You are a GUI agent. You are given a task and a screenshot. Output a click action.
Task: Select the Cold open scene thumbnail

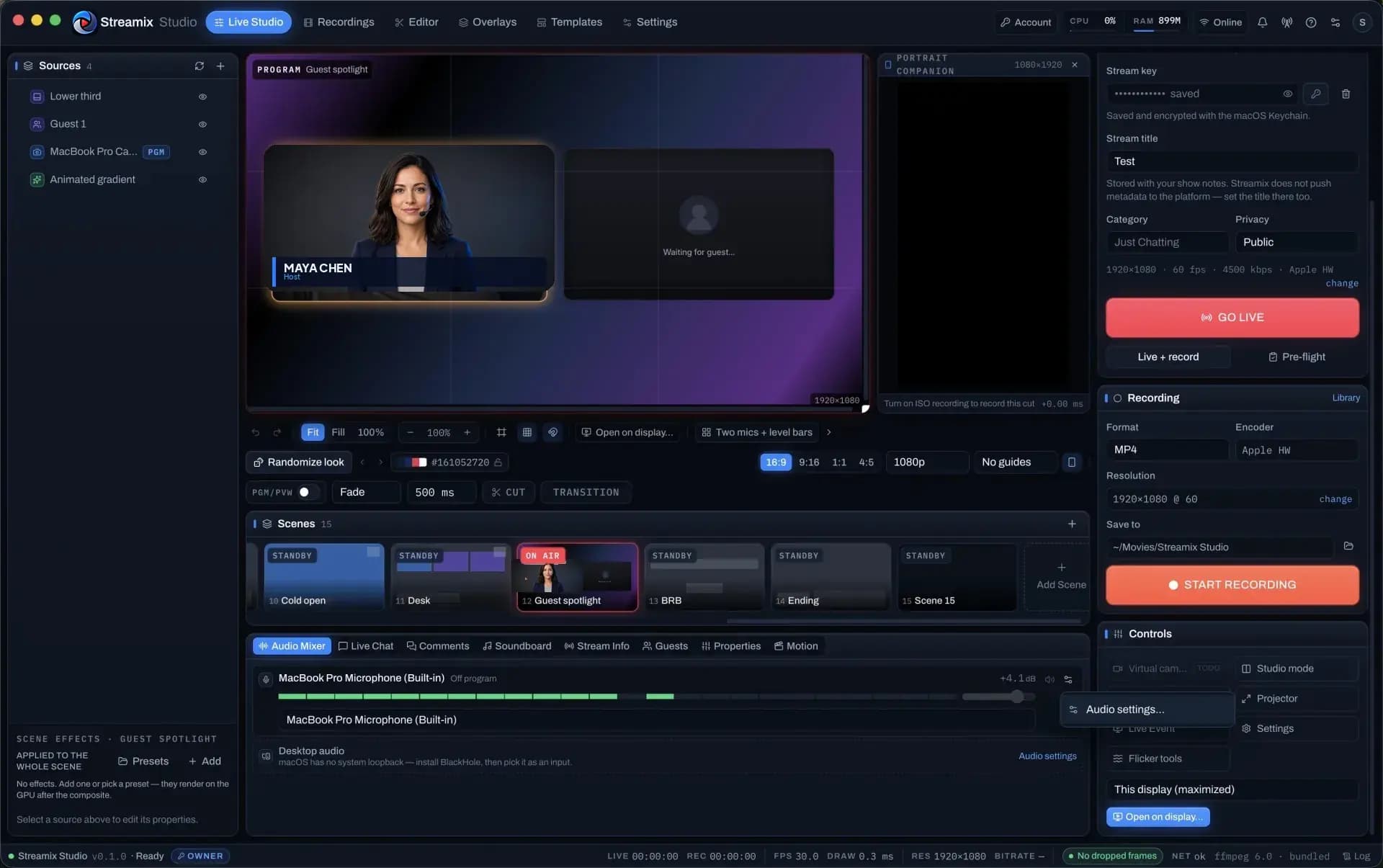click(324, 577)
